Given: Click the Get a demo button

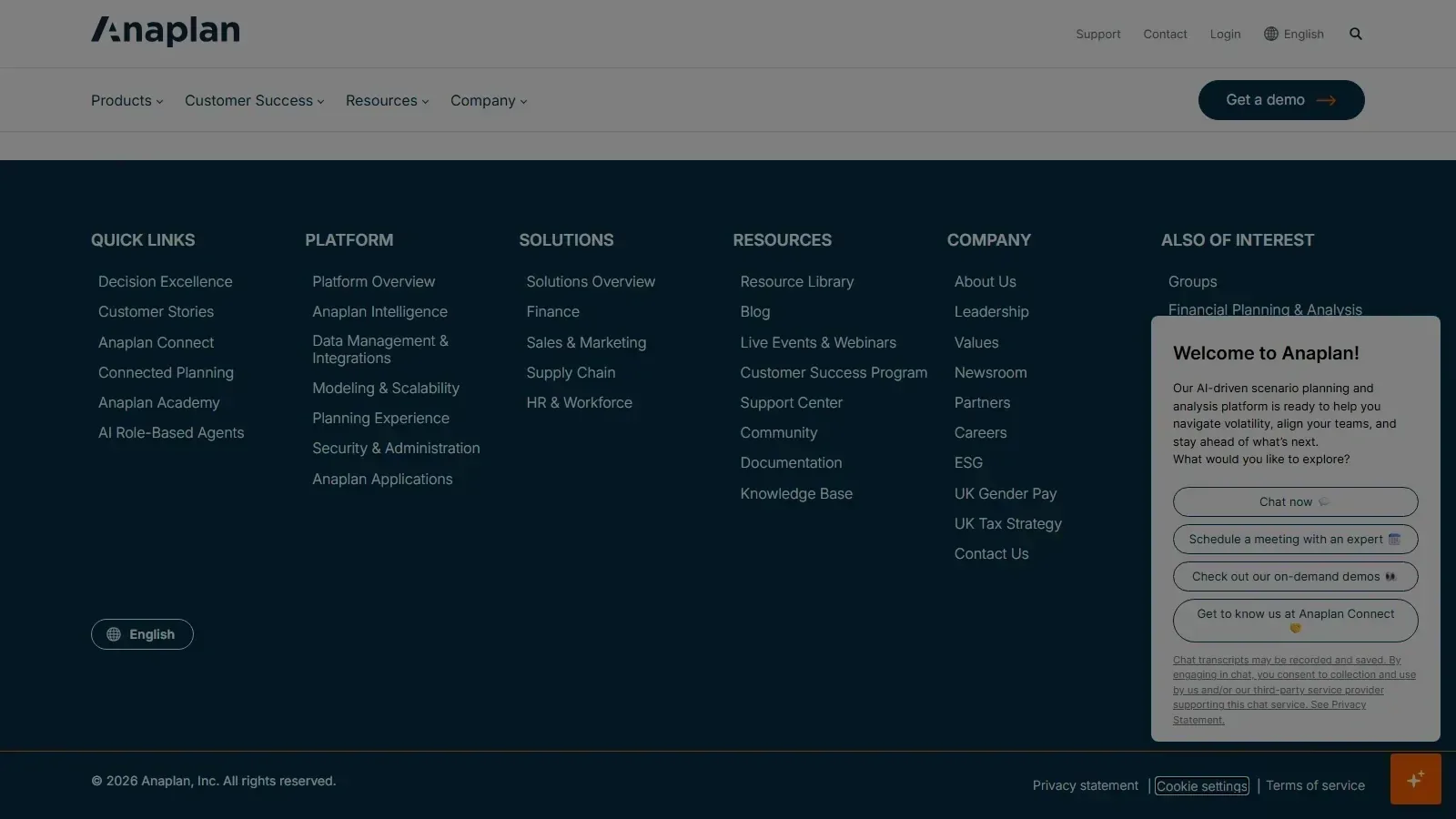Looking at the screenshot, I should (1281, 100).
